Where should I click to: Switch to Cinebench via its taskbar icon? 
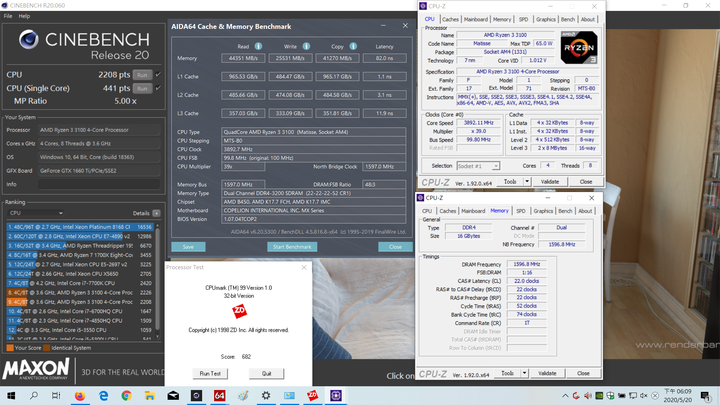(x=197, y=395)
